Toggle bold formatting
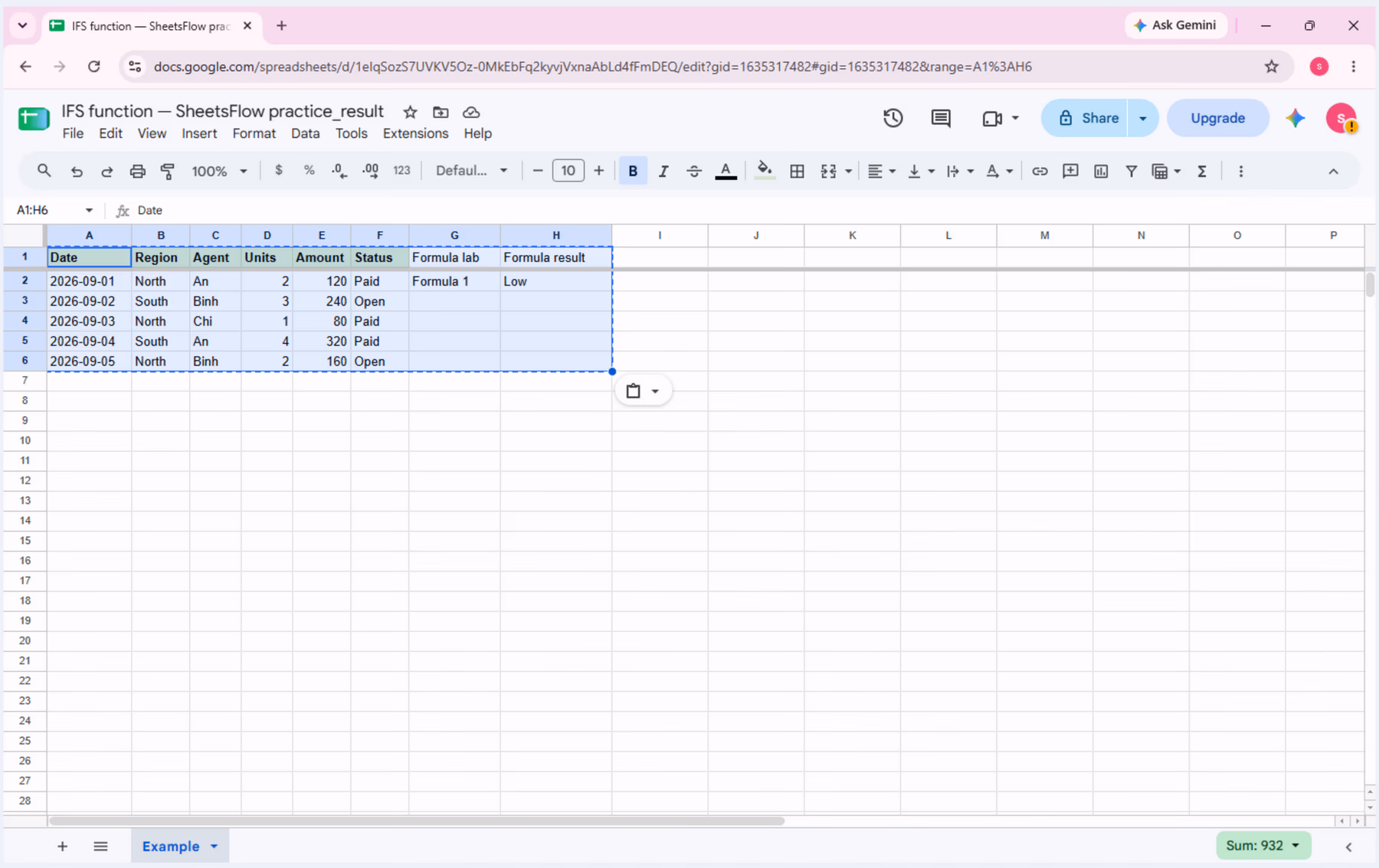The image size is (1379, 868). click(633, 171)
